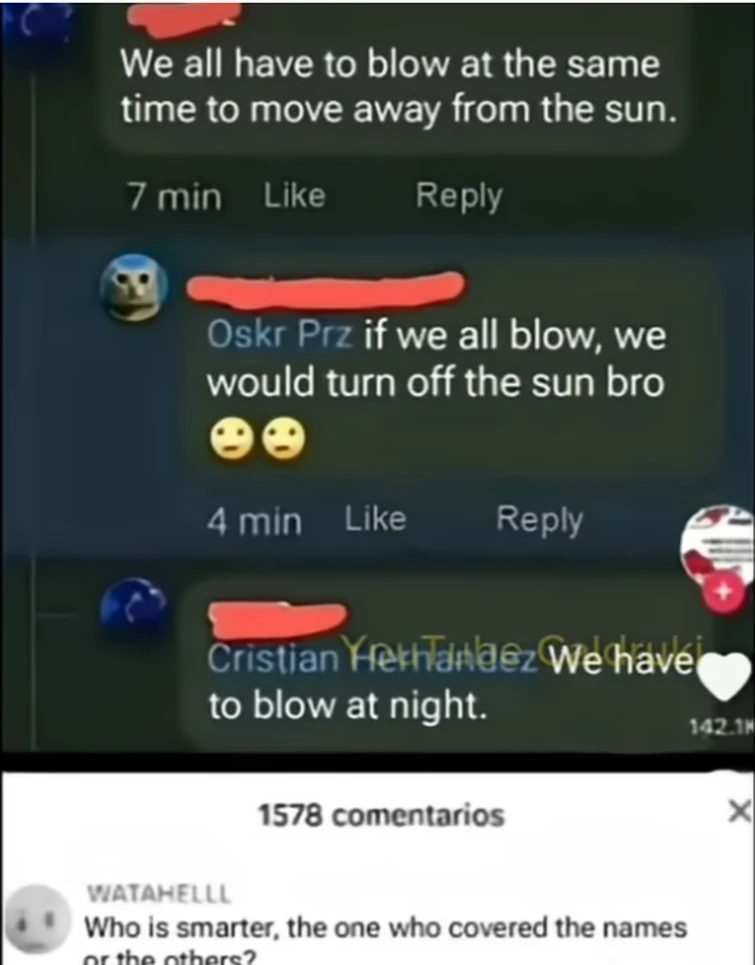Click the 1578 comentarios header
The image size is (755, 965).
[381, 816]
